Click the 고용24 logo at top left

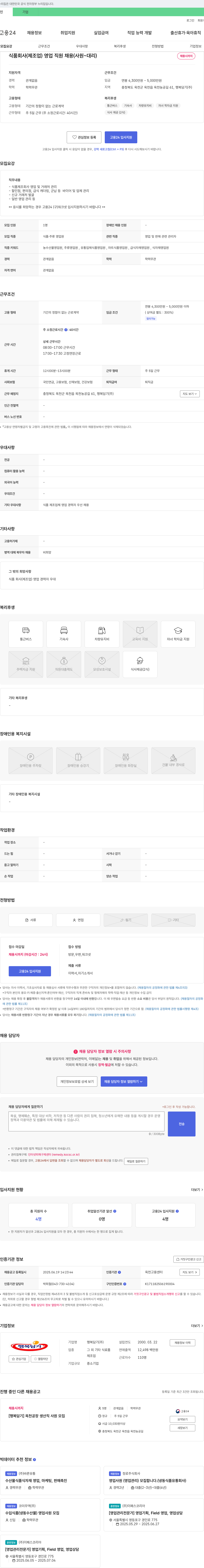(8, 33)
